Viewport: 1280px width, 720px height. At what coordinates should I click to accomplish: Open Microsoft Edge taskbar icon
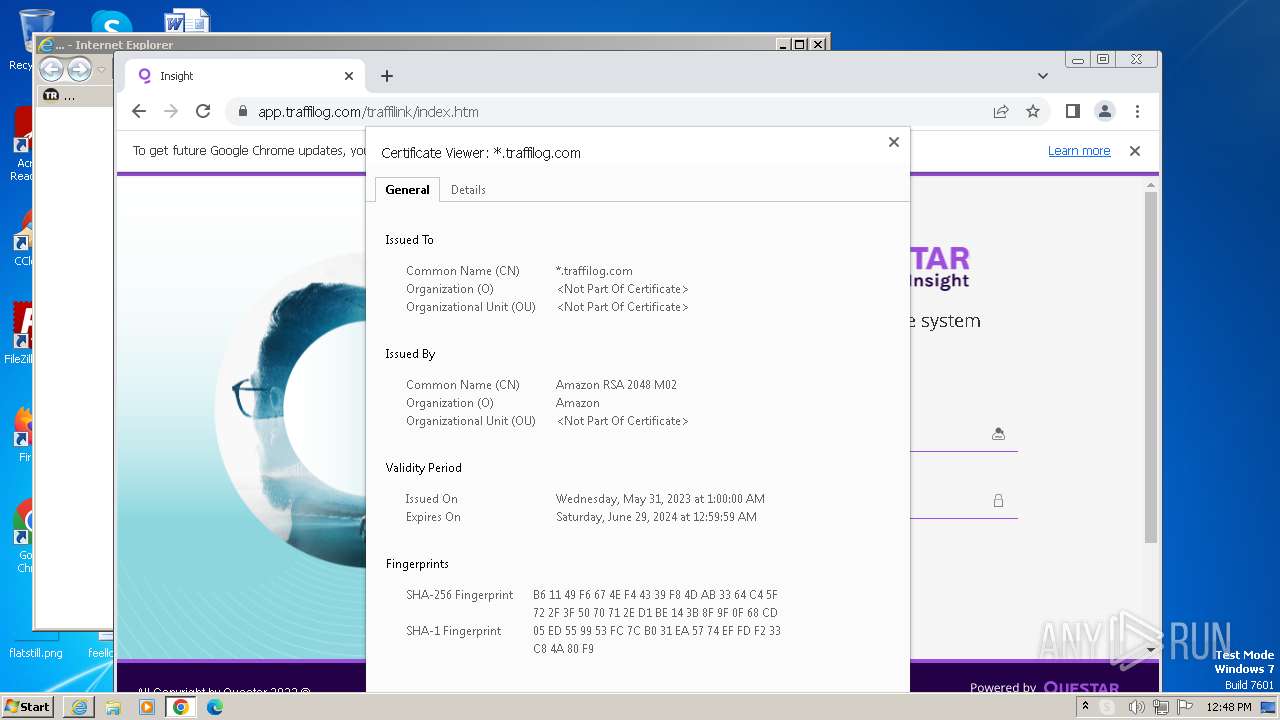[x=215, y=707]
